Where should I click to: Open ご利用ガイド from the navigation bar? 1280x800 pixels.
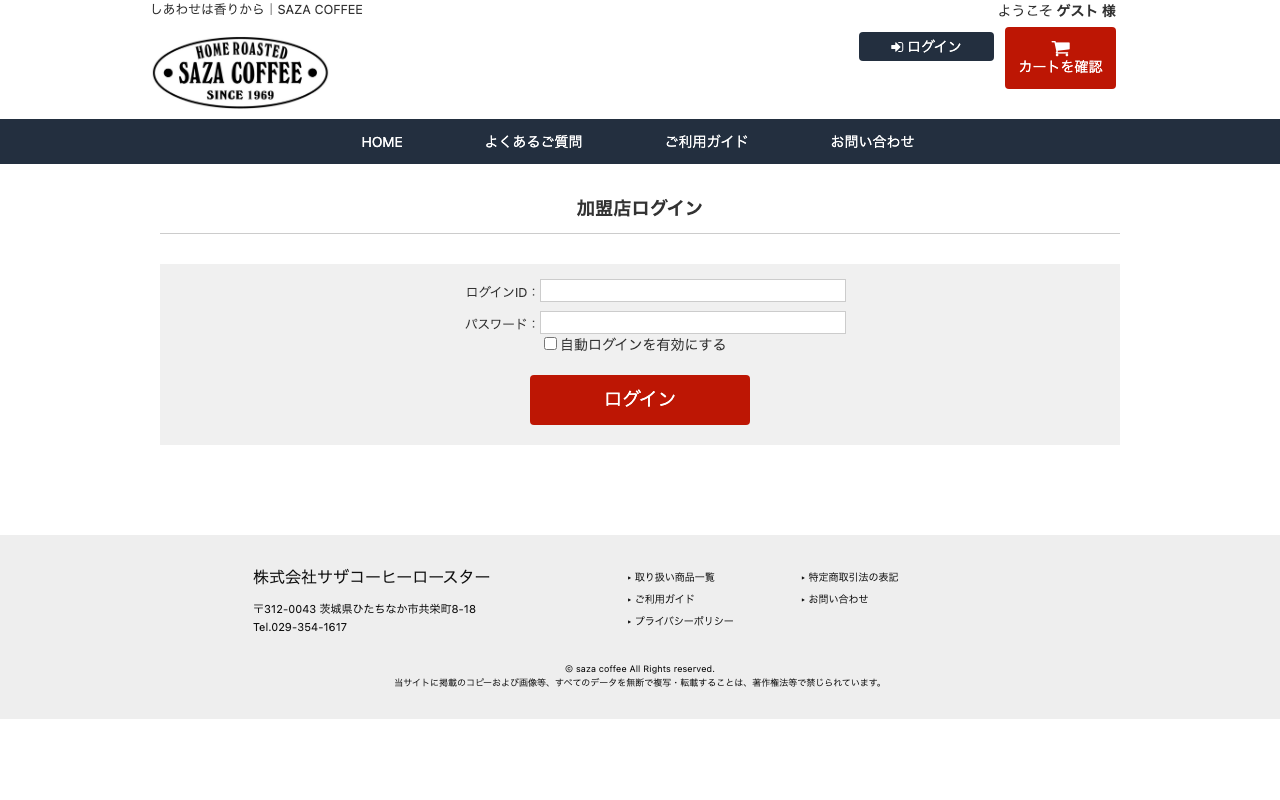point(705,141)
